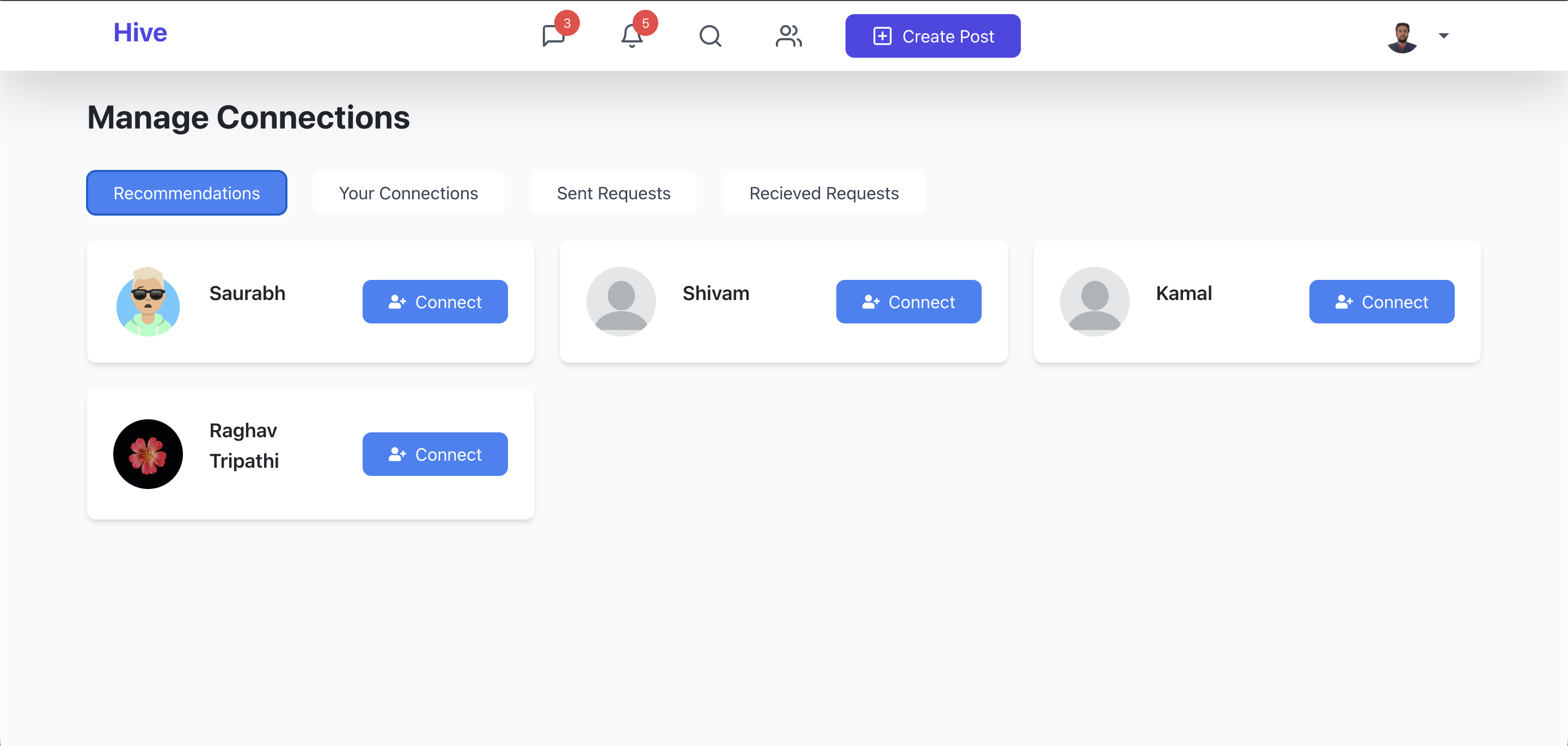View the Recieved Requests tab
Screen dimensions: 1568x746
pyautogui.click(x=824, y=193)
